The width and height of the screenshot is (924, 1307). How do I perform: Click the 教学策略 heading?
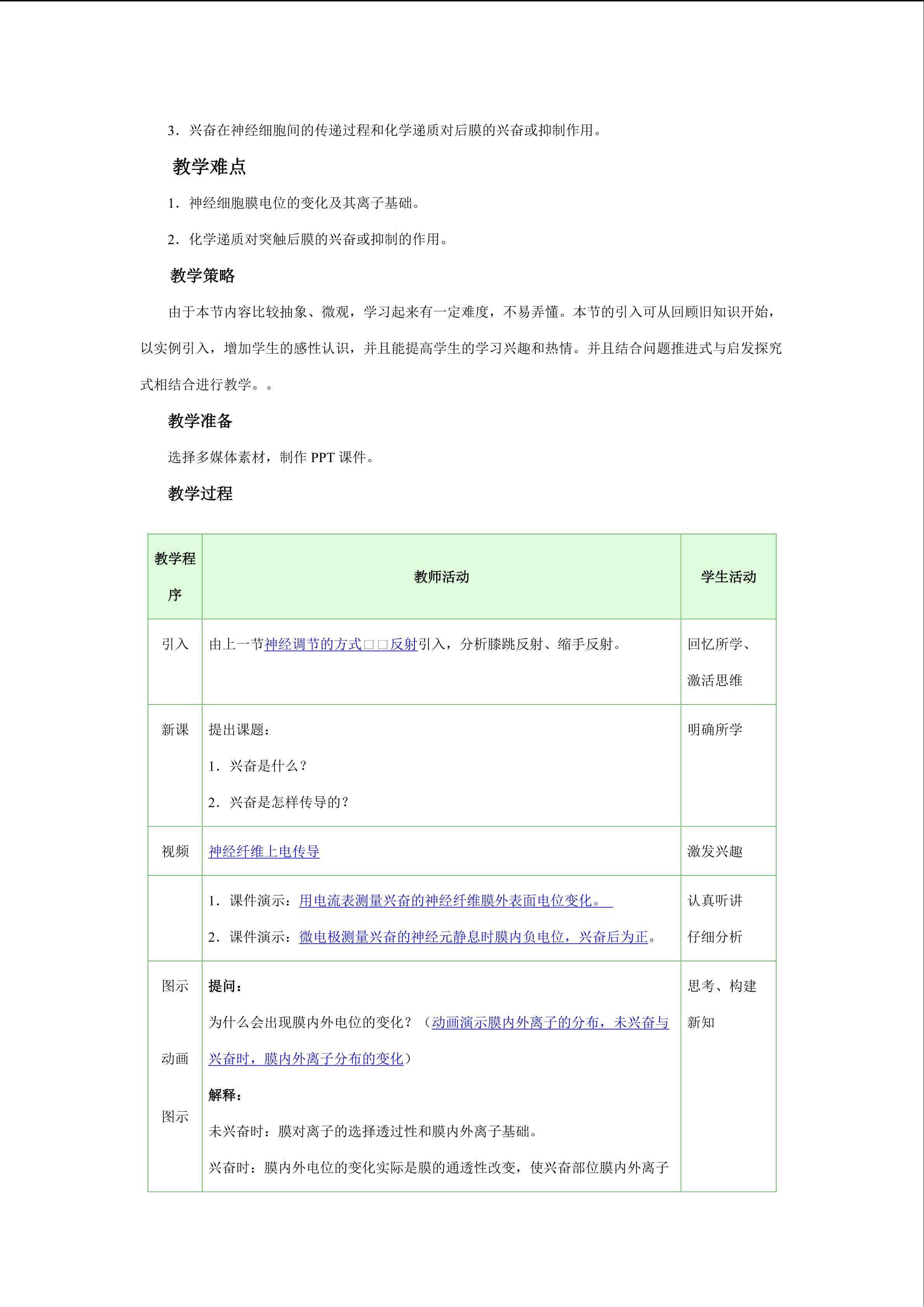coord(203,276)
